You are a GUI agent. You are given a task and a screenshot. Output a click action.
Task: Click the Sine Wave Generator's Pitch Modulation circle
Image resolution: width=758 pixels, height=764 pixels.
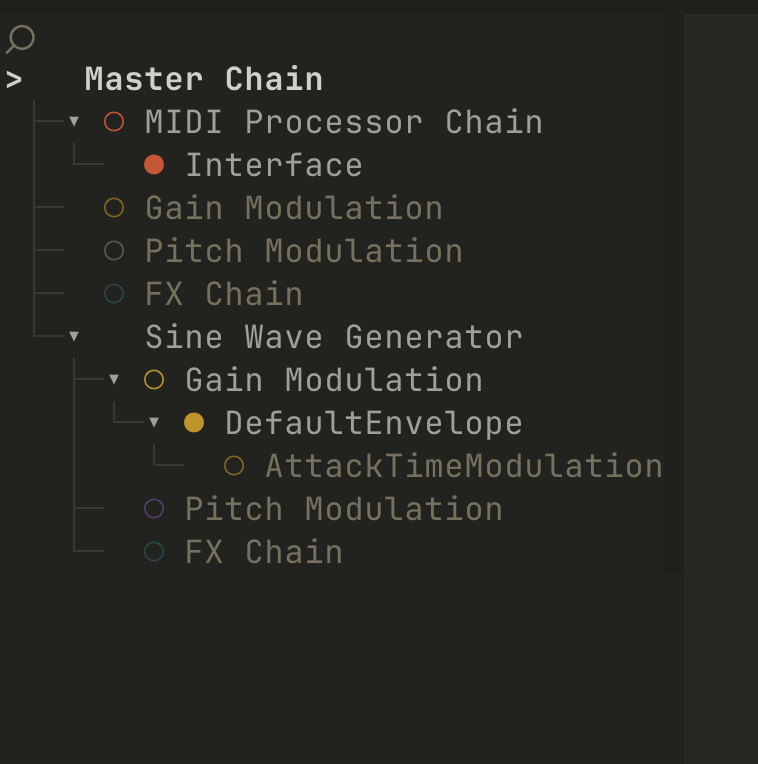[154, 509]
